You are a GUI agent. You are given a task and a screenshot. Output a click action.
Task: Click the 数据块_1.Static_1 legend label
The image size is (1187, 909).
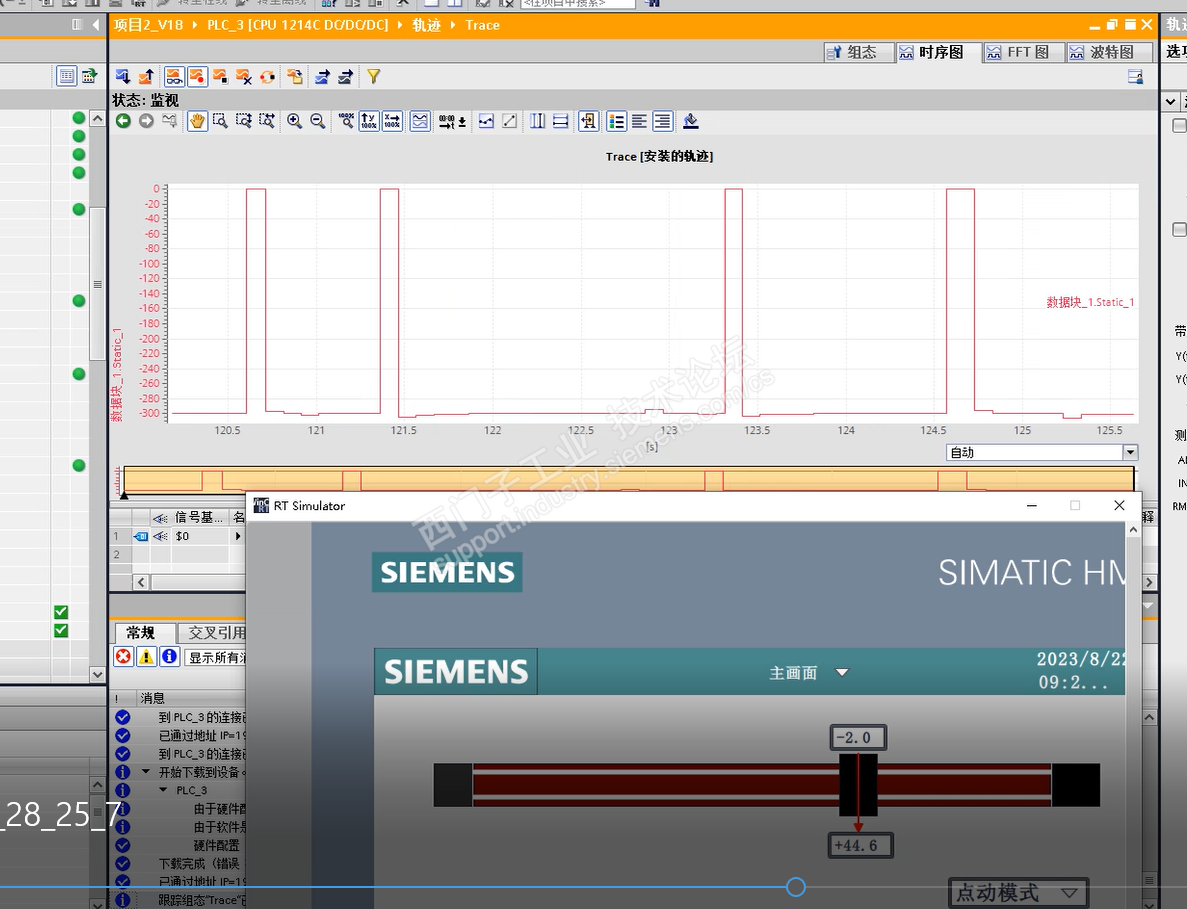point(1090,302)
